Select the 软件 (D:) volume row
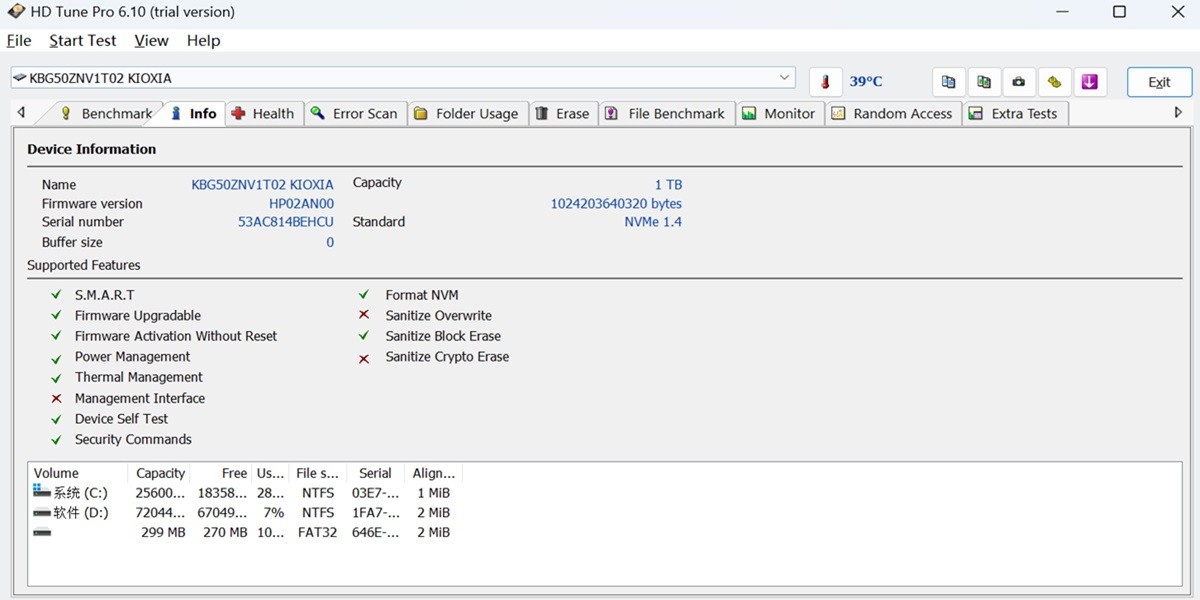The height and width of the screenshot is (600, 1200). coord(80,513)
